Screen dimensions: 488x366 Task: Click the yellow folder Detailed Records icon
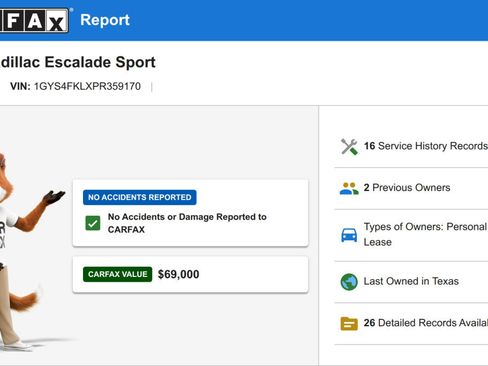coord(349,323)
